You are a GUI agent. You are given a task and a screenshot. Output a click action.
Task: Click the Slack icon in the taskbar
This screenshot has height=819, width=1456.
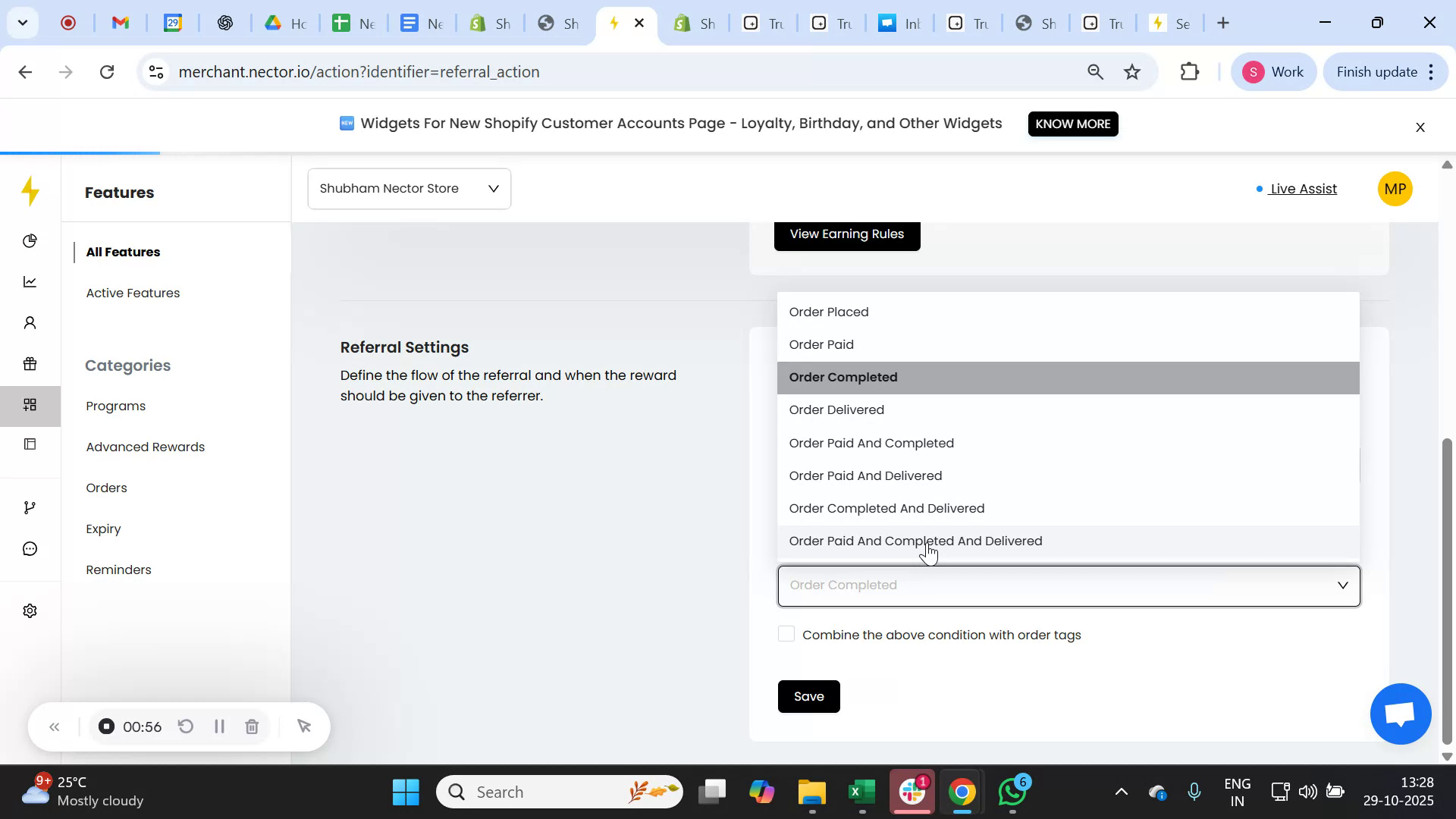click(912, 791)
